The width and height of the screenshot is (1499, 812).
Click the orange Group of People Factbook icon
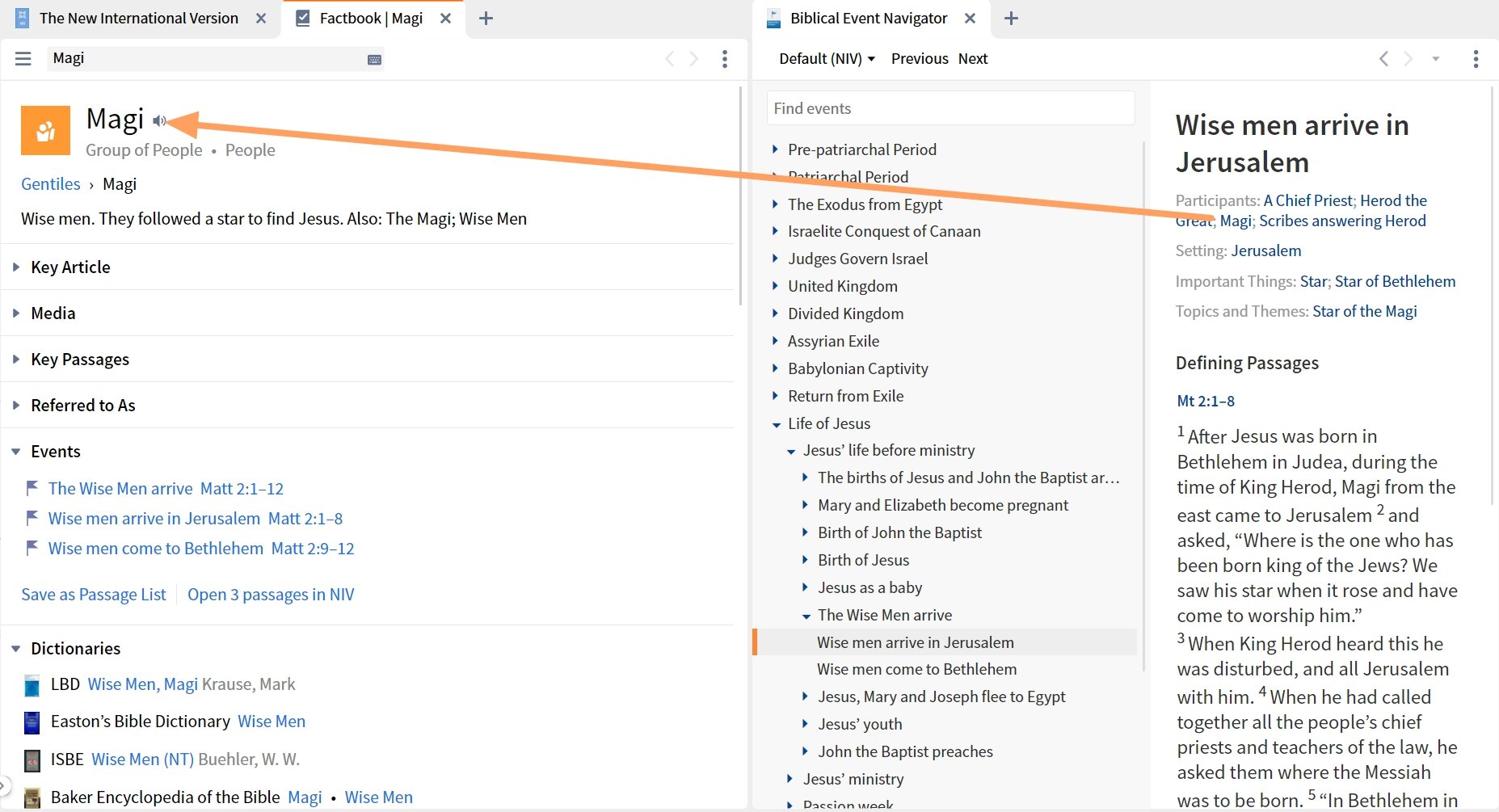(x=45, y=129)
